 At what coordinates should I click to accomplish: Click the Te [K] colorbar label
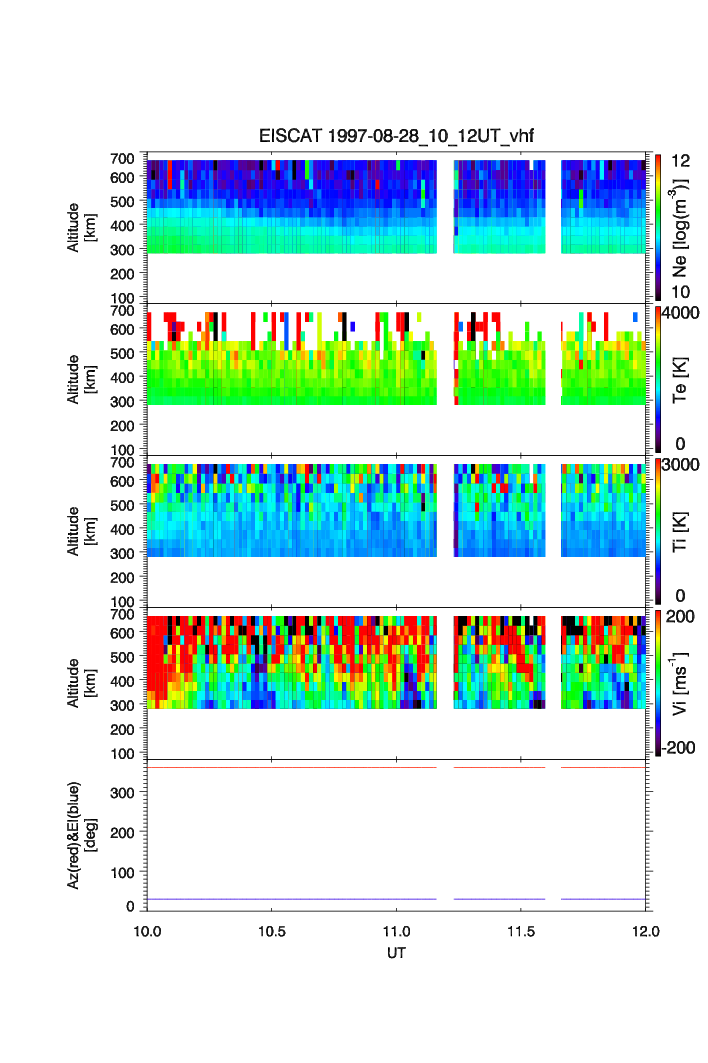[x=680, y=380]
